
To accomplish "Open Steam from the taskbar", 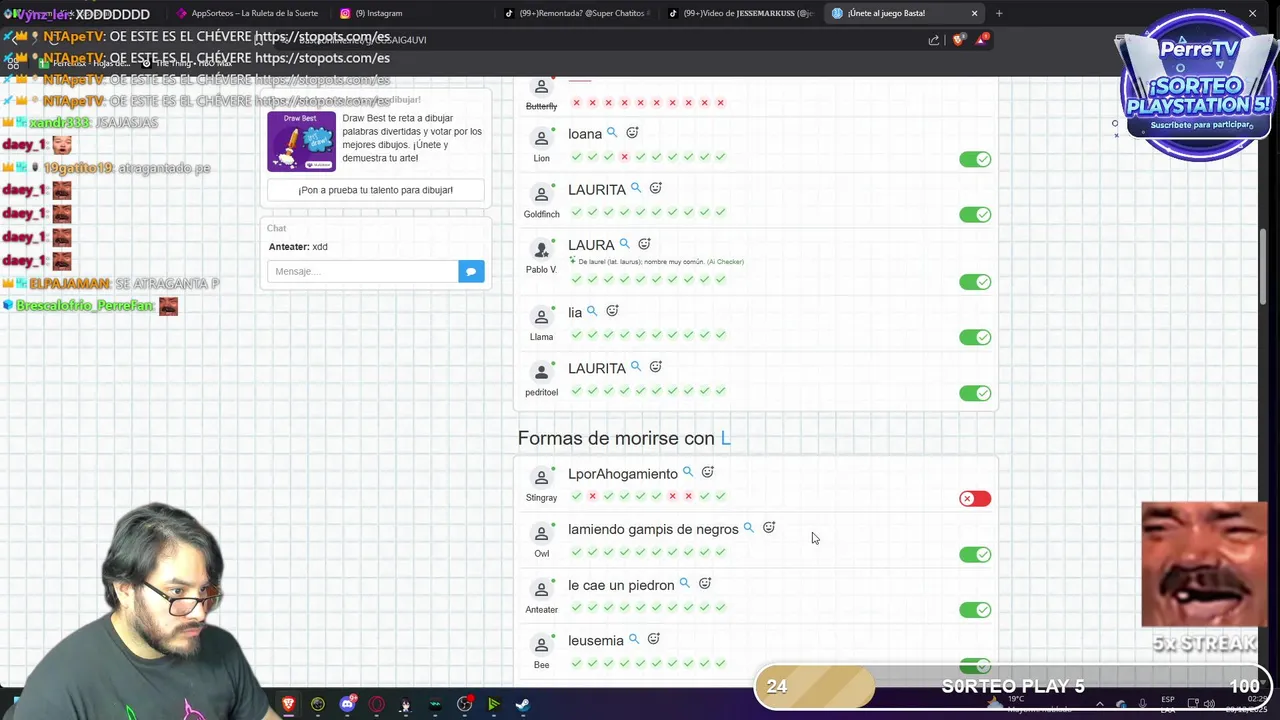I will pyautogui.click(x=522, y=704).
